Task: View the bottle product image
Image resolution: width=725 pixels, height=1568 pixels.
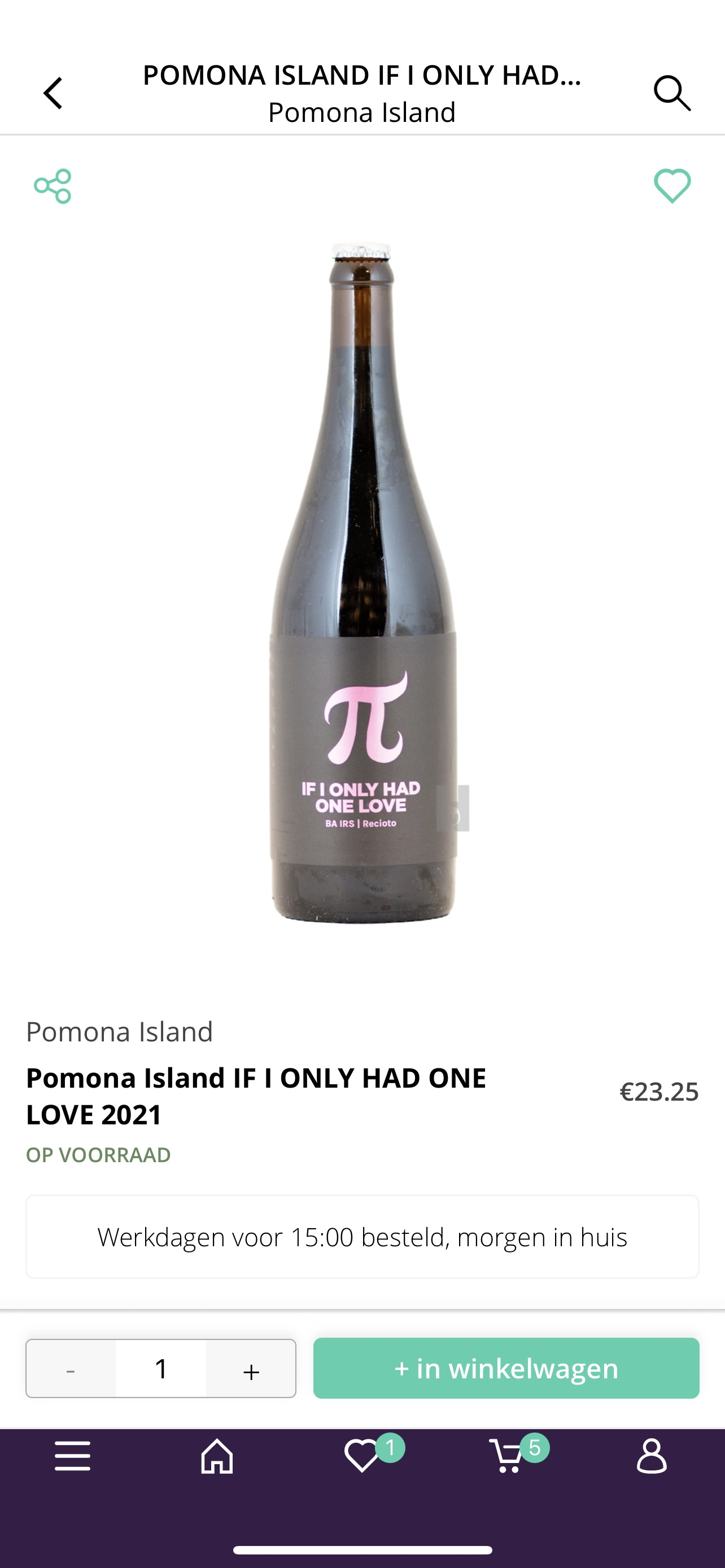Action: [363, 583]
